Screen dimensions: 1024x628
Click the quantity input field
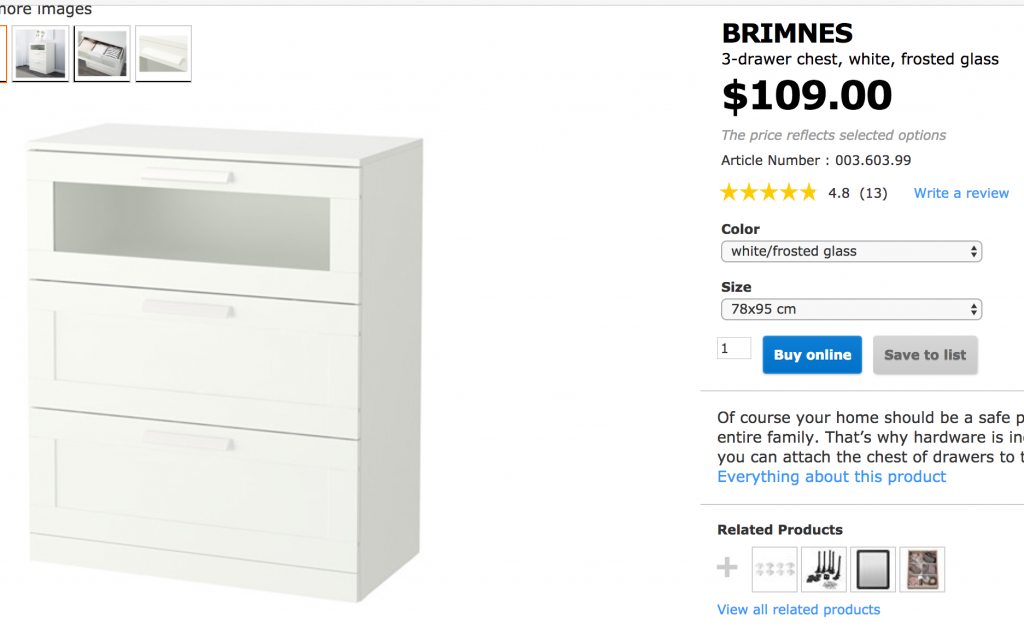pos(734,348)
